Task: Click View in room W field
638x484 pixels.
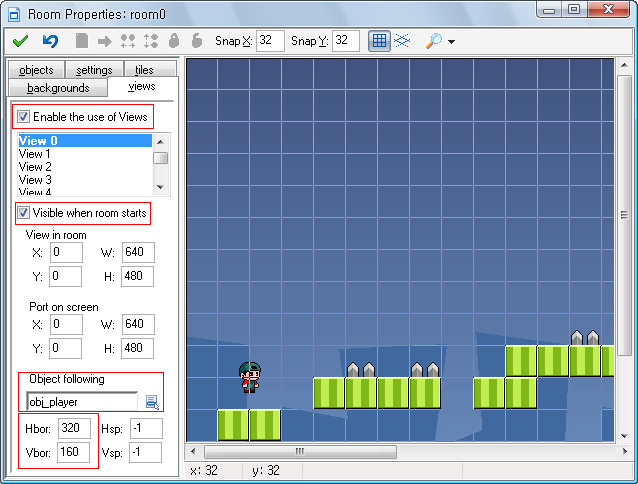Action: click(138, 252)
